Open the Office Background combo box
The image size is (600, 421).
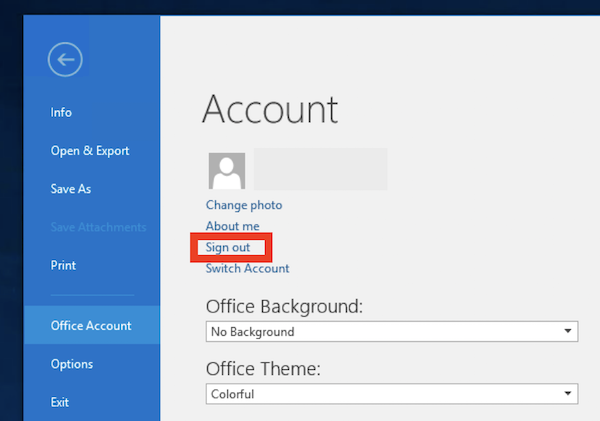380,332
